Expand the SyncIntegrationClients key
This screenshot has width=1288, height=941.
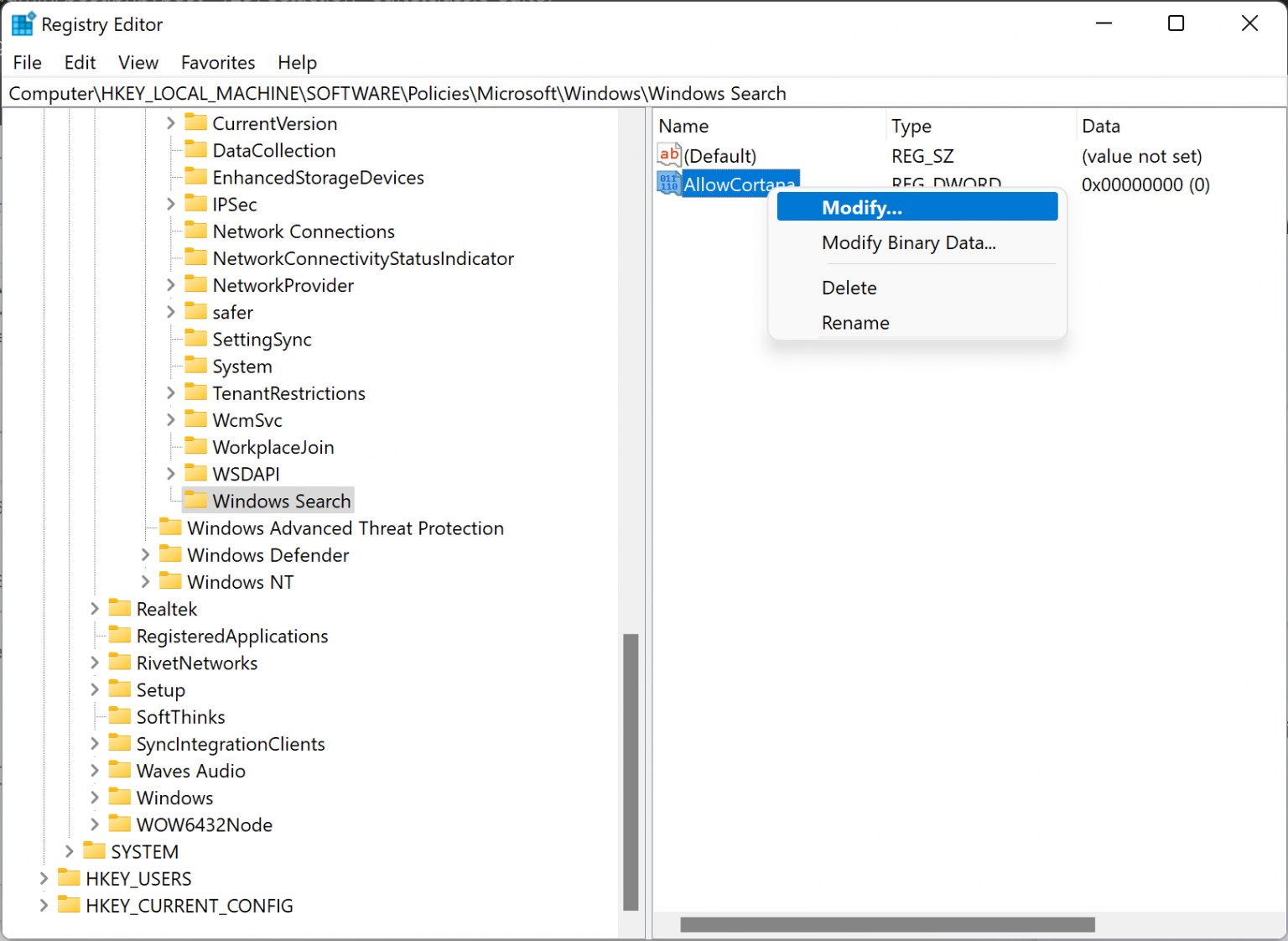click(95, 743)
